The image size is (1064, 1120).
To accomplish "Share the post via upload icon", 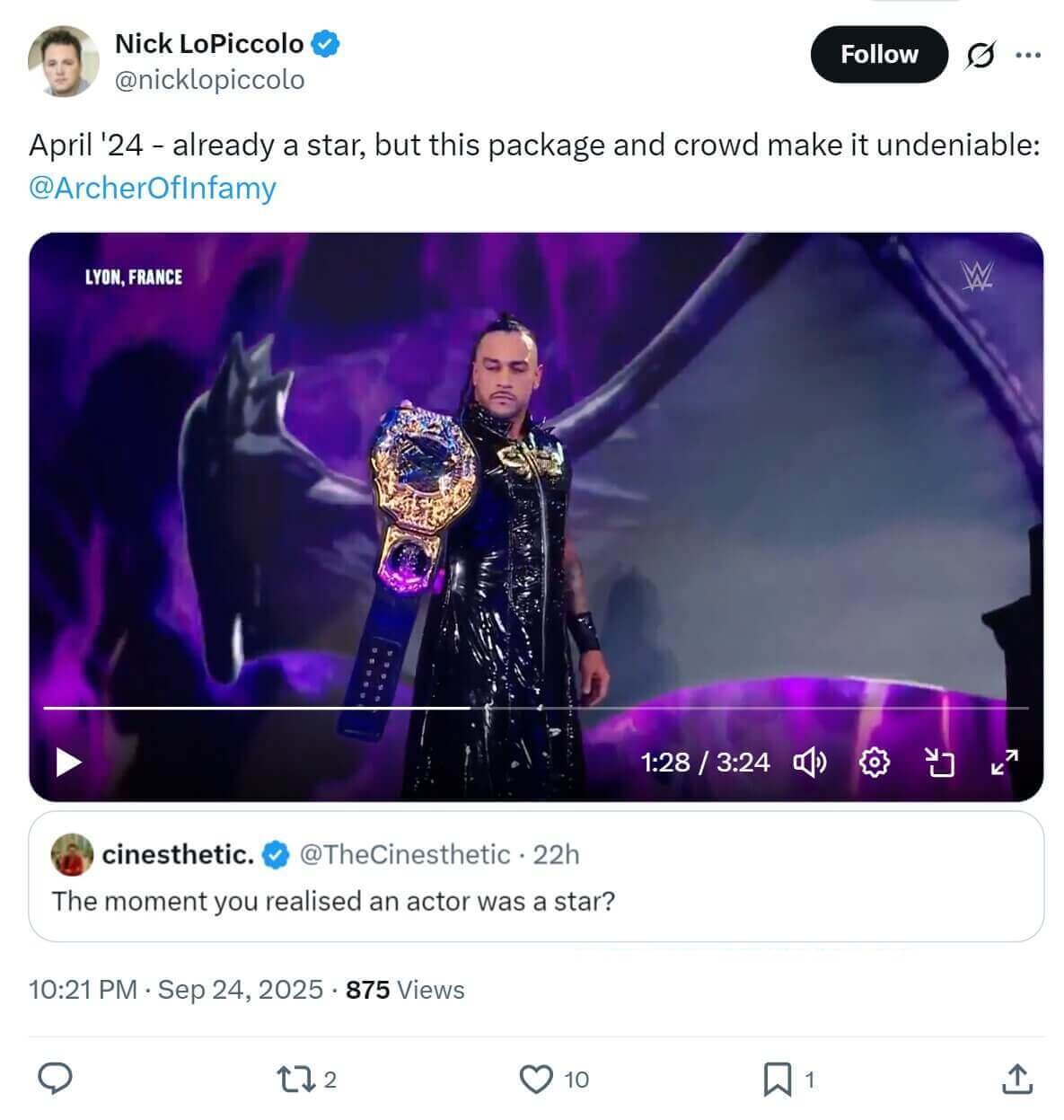I will pos(1016,1079).
